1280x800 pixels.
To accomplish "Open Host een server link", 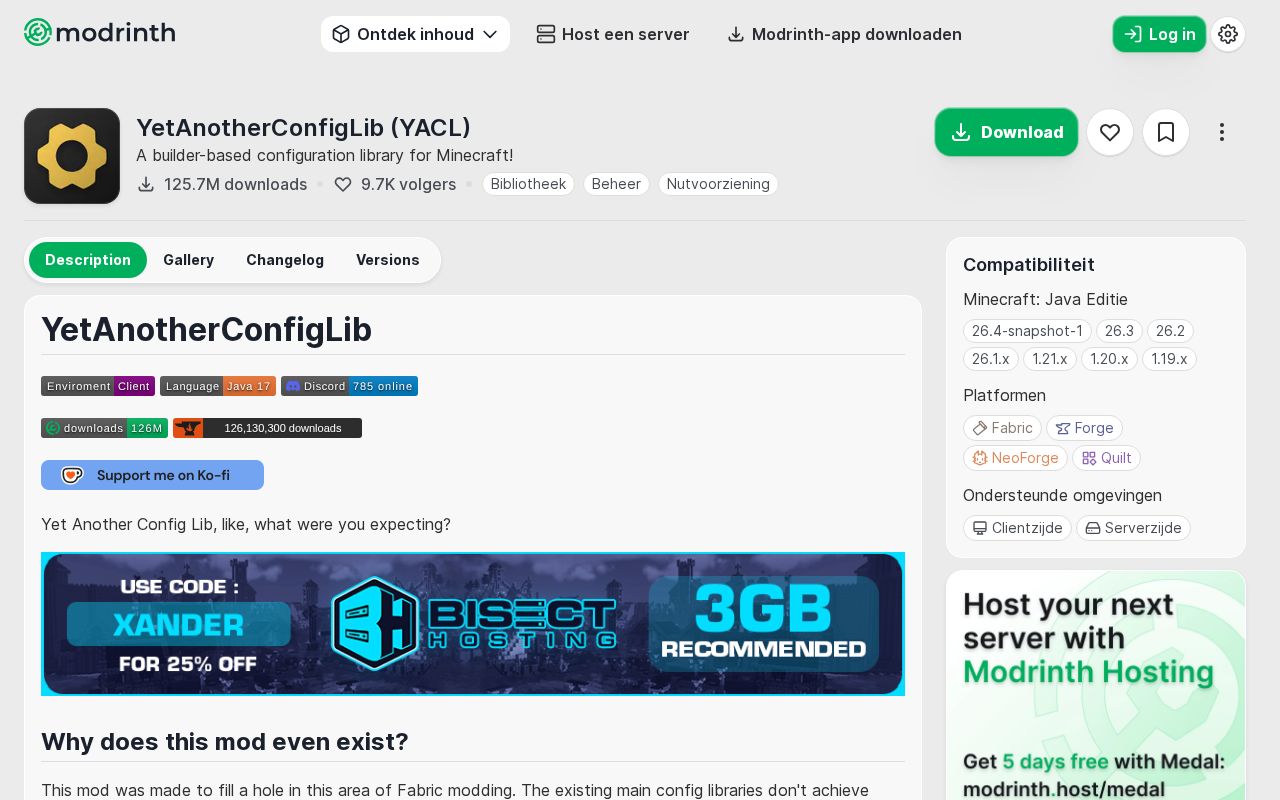I will [x=613, y=34].
